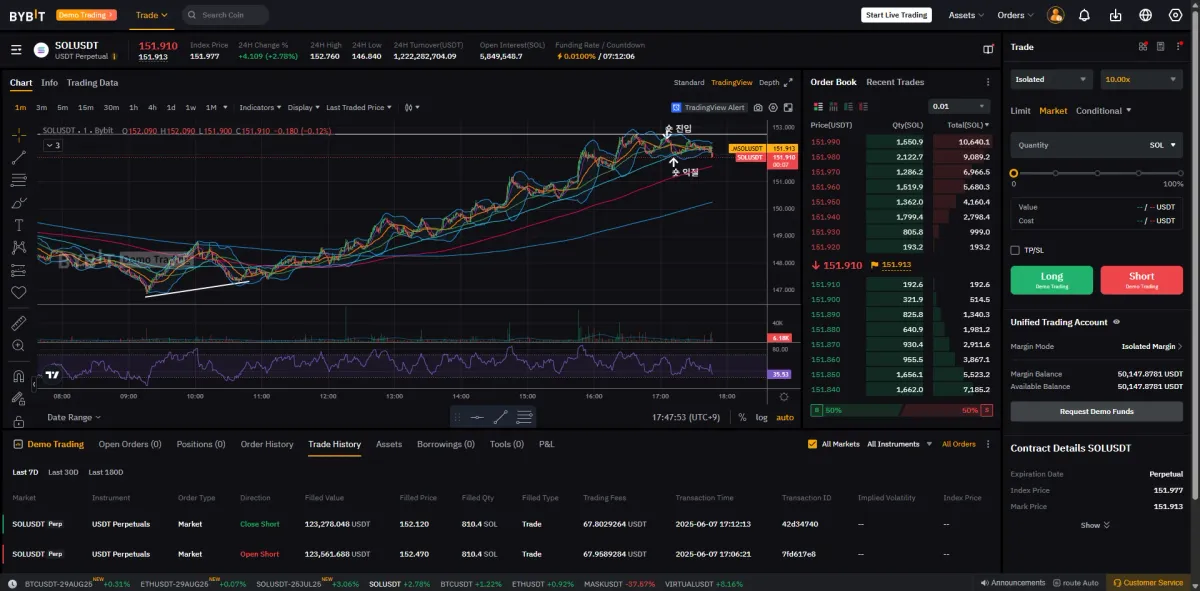
Task: Switch to the Recent Trades tab
Action: (895, 82)
